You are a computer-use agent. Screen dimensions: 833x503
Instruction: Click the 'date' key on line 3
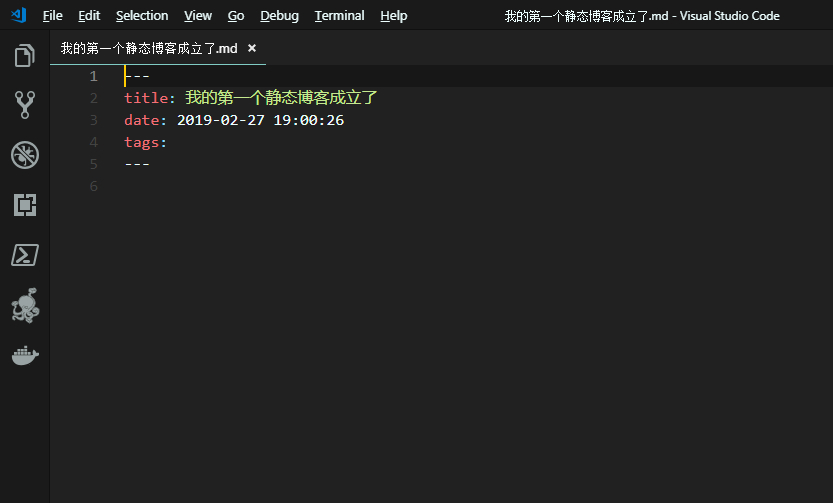[141, 120]
